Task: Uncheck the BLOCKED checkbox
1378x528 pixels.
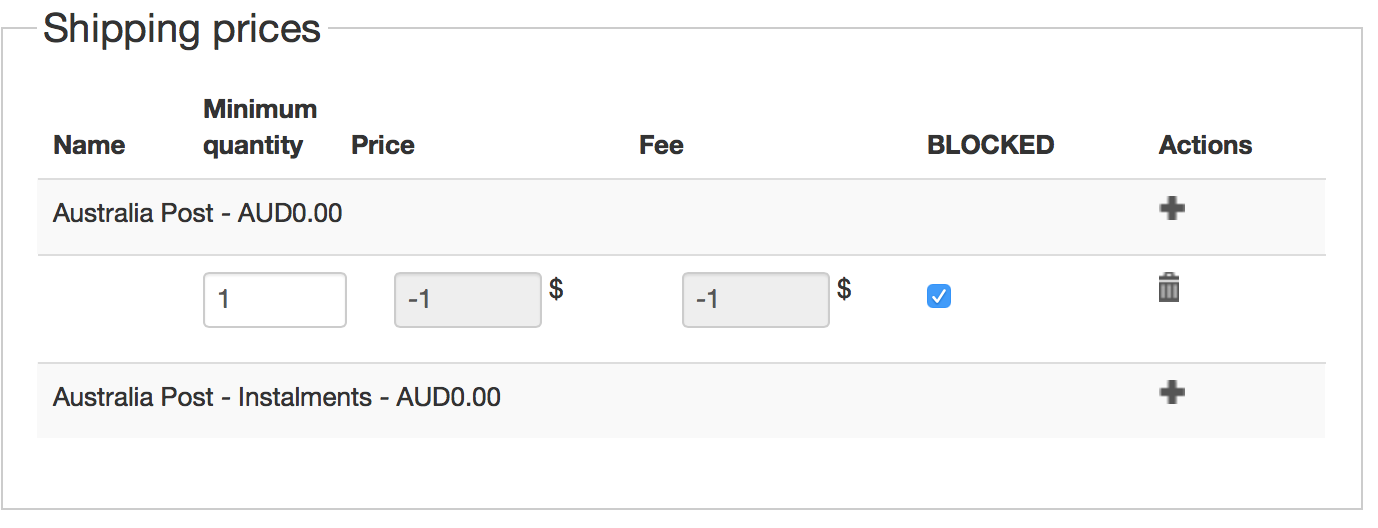Action: (x=939, y=296)
